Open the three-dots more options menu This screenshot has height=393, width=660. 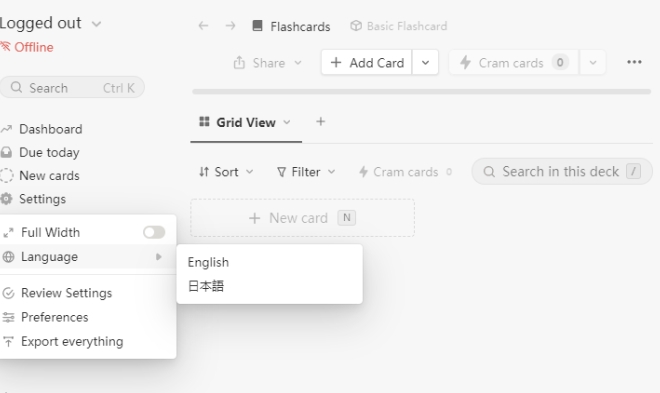634,62
